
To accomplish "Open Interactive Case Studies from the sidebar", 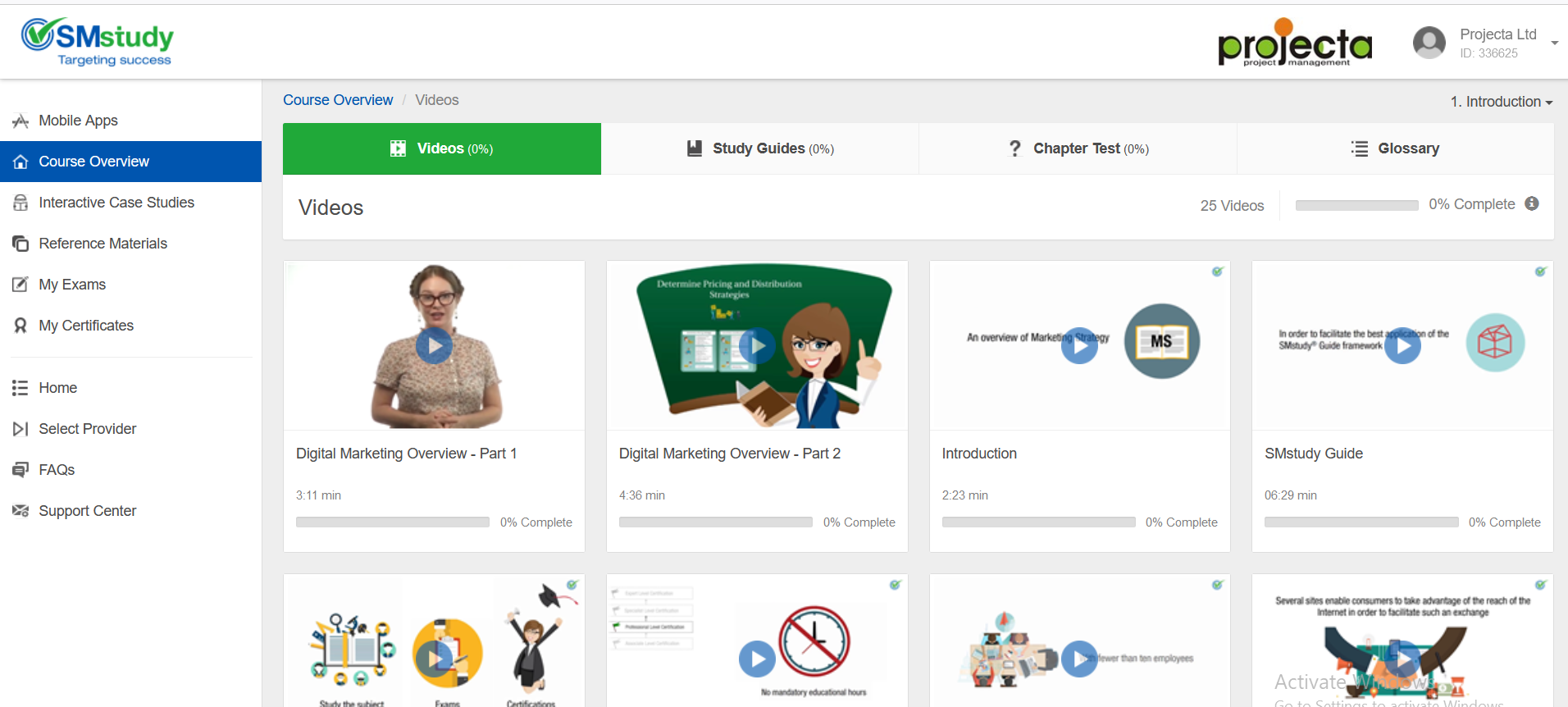I will coord(116,203).
